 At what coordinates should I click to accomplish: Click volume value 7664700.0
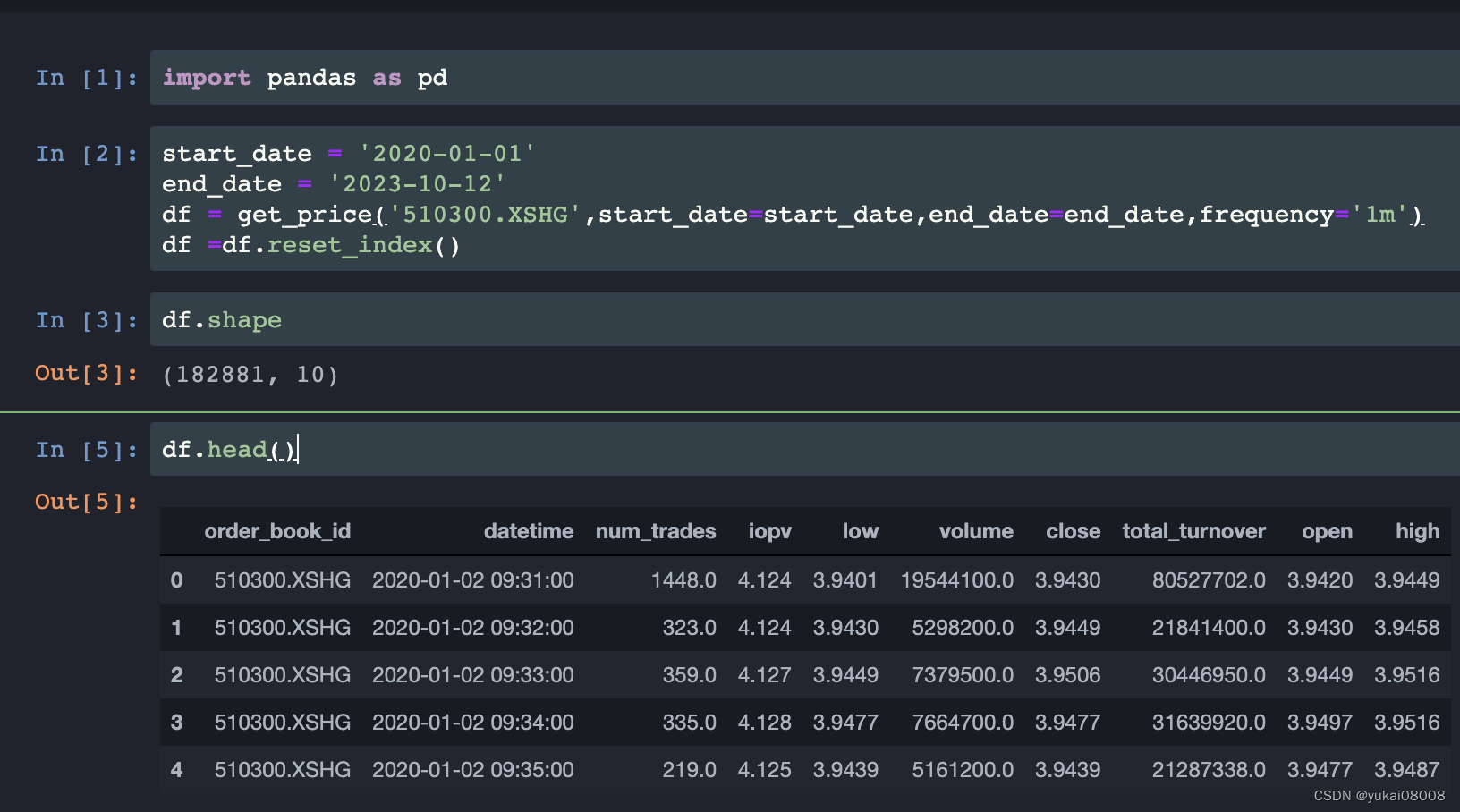pyautogui.click(x=963, y=723)
